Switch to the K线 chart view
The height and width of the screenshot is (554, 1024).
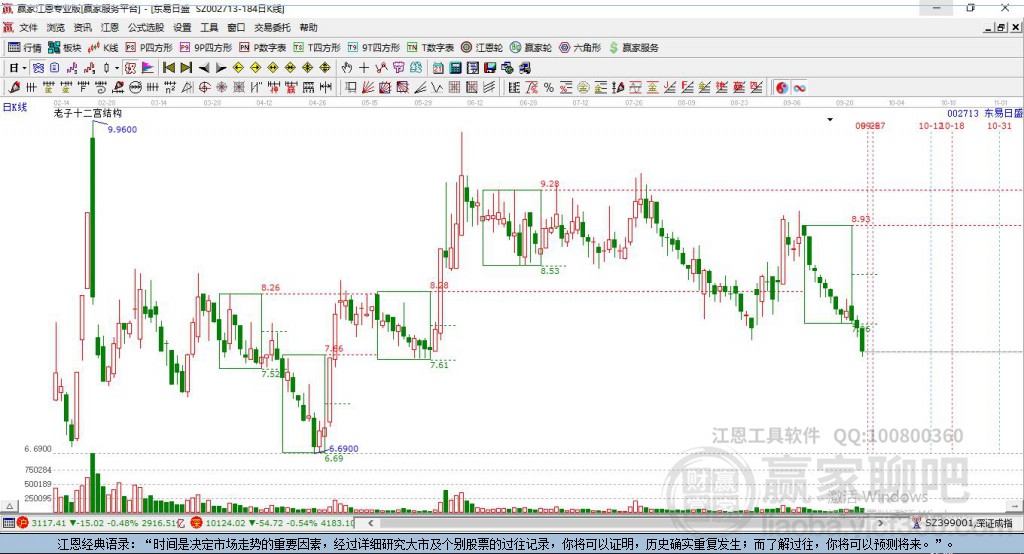pyautogui.click(x=103, y=48)
